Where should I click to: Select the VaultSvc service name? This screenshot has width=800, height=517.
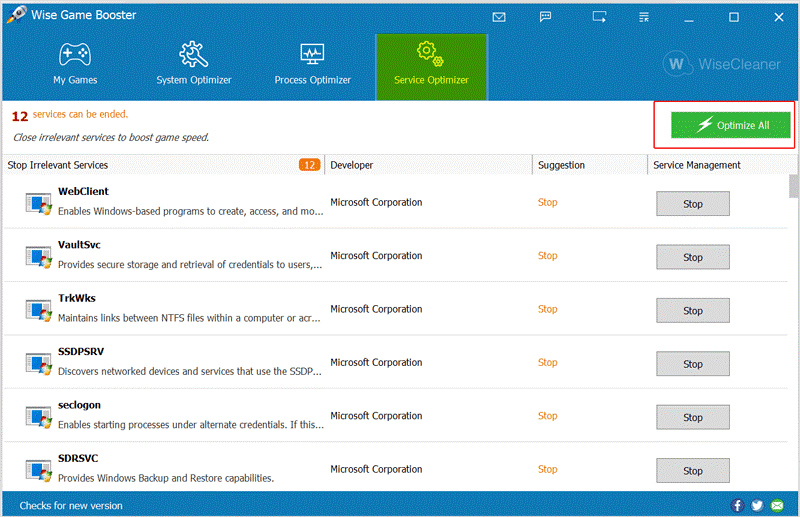[x=79, y=244]
